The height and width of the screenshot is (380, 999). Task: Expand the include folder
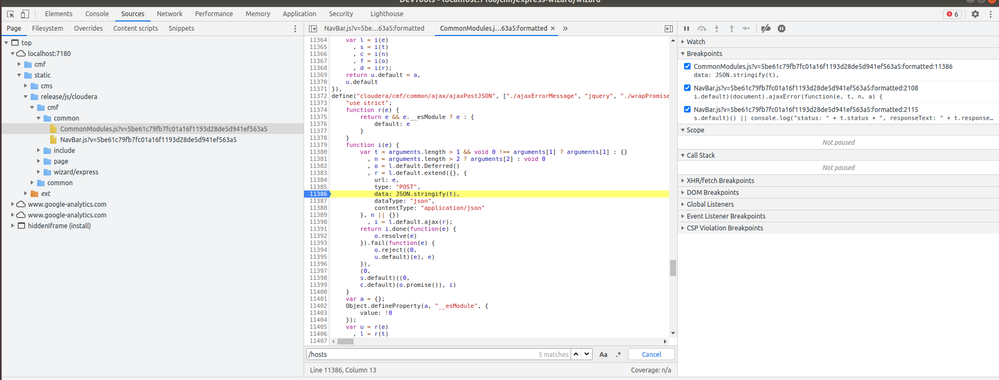[39, 150]
